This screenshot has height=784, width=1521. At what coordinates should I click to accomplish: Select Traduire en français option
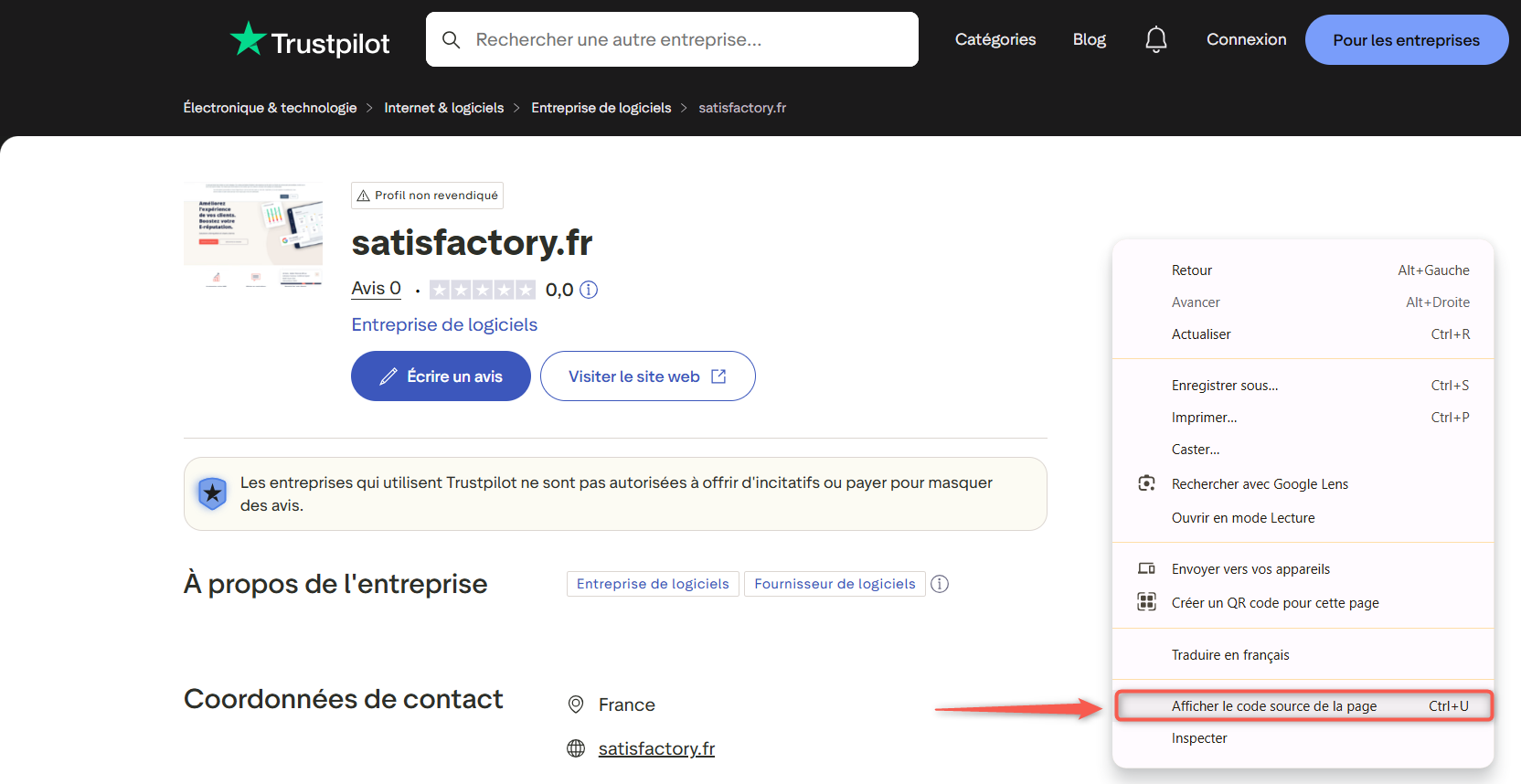tap(1230, 655)
